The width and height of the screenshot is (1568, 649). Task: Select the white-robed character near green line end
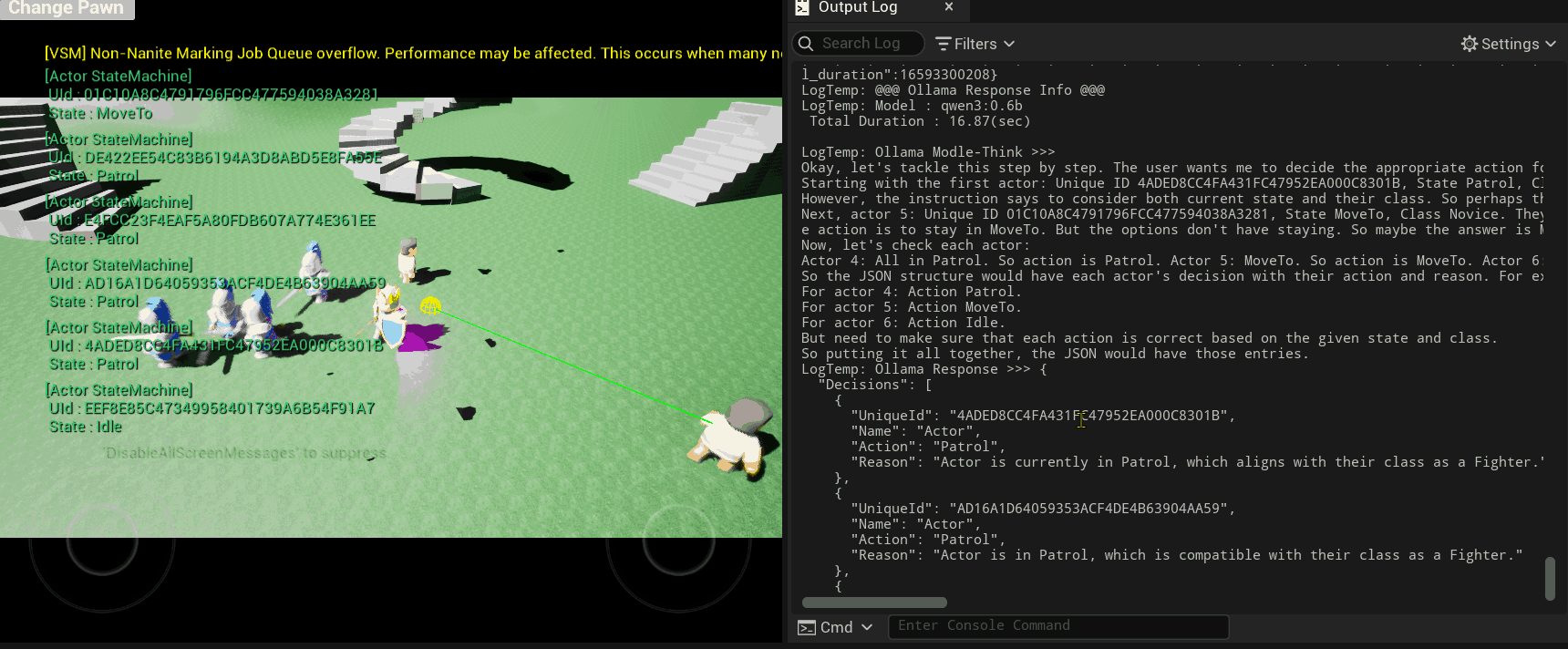pyautogui.click(x=732, y=436)
